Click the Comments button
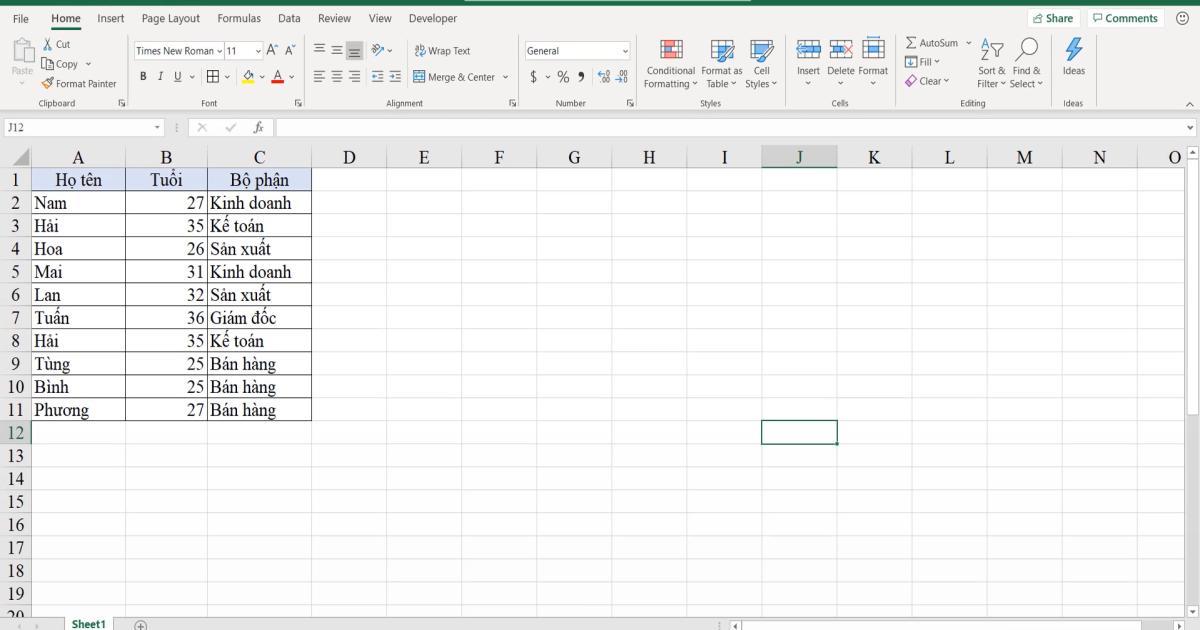 [x=1125, y=17]
